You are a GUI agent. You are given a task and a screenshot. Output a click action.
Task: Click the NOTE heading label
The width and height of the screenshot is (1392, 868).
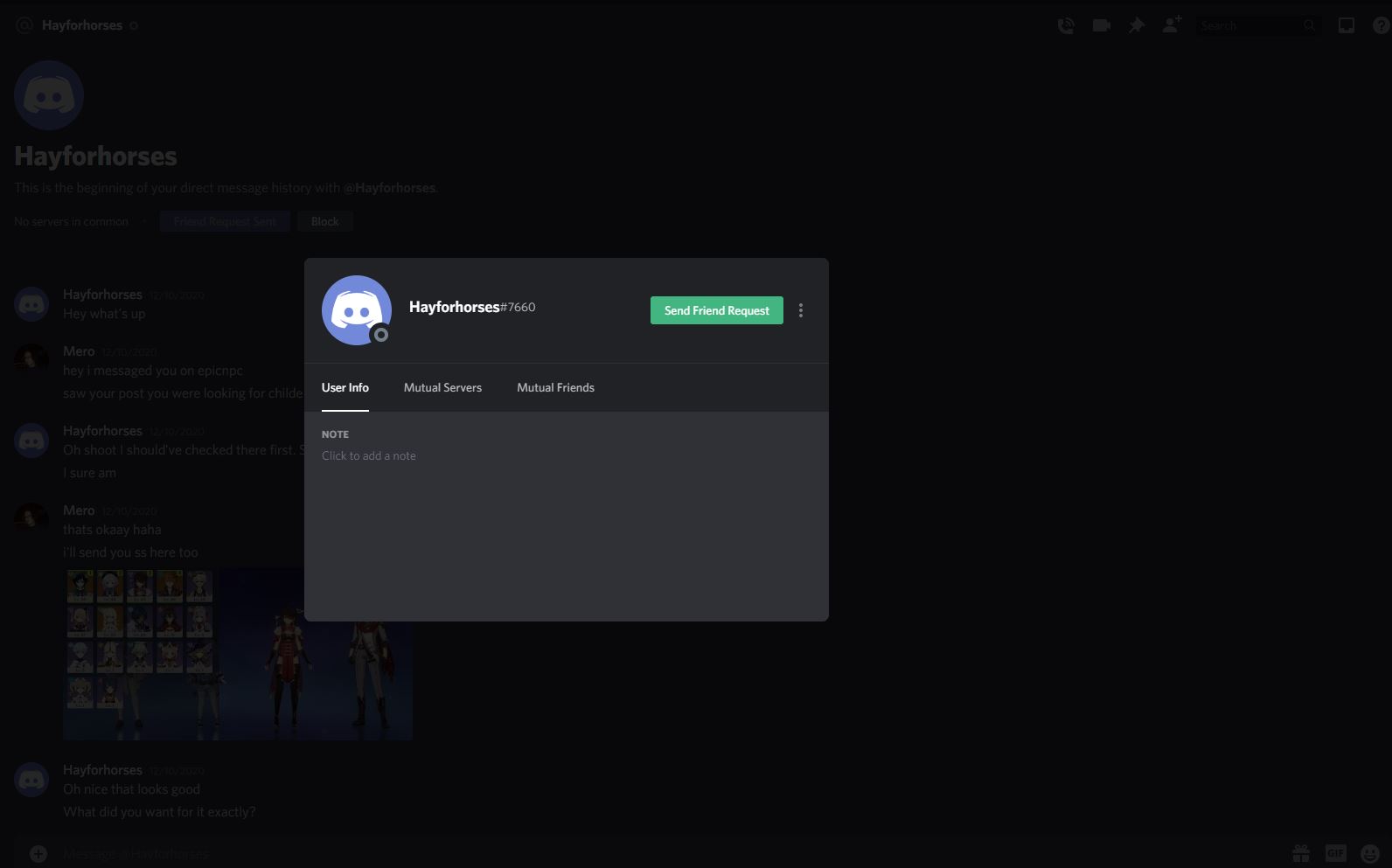click(x=335, y=434)
